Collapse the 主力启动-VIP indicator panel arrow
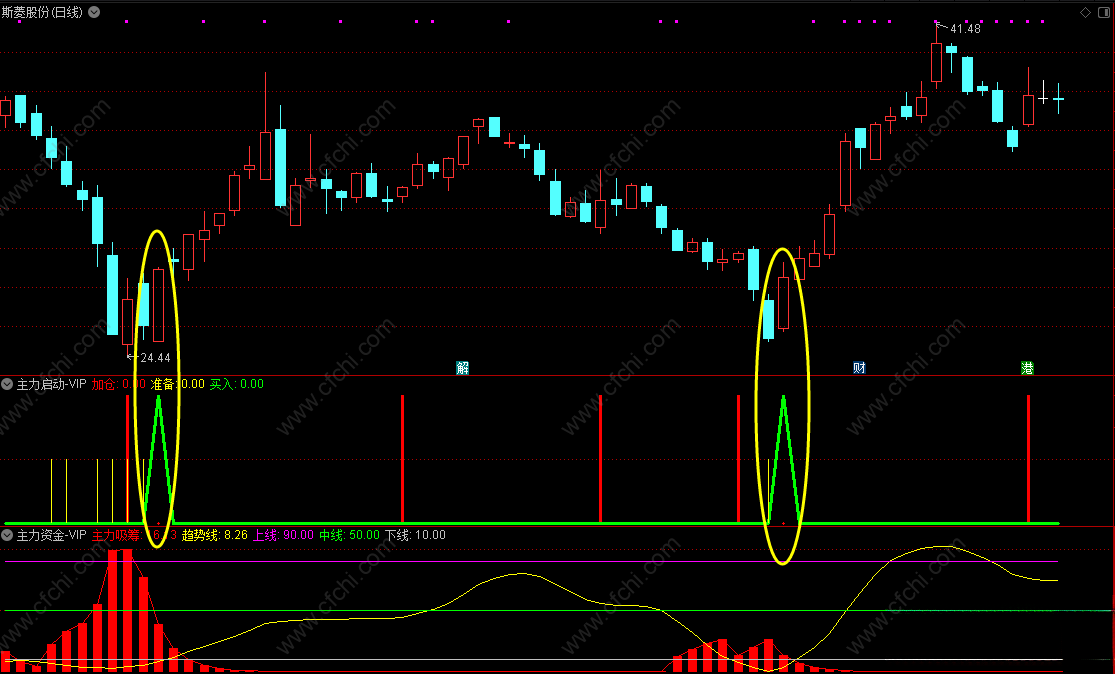Image resolution: width=1115 pixels, height=674 pixels. coord(7,384)
